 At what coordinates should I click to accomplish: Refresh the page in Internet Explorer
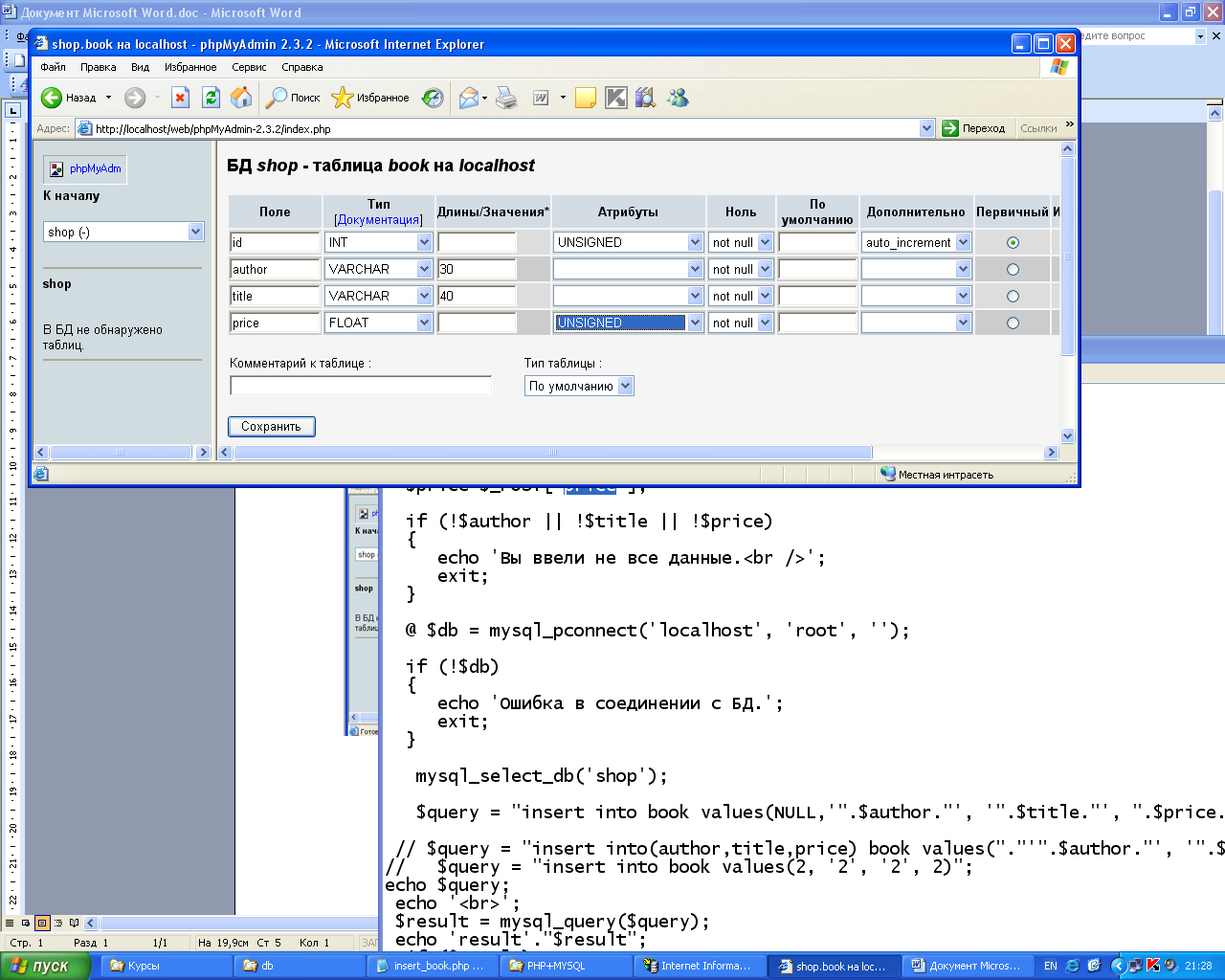coord(211,98)
